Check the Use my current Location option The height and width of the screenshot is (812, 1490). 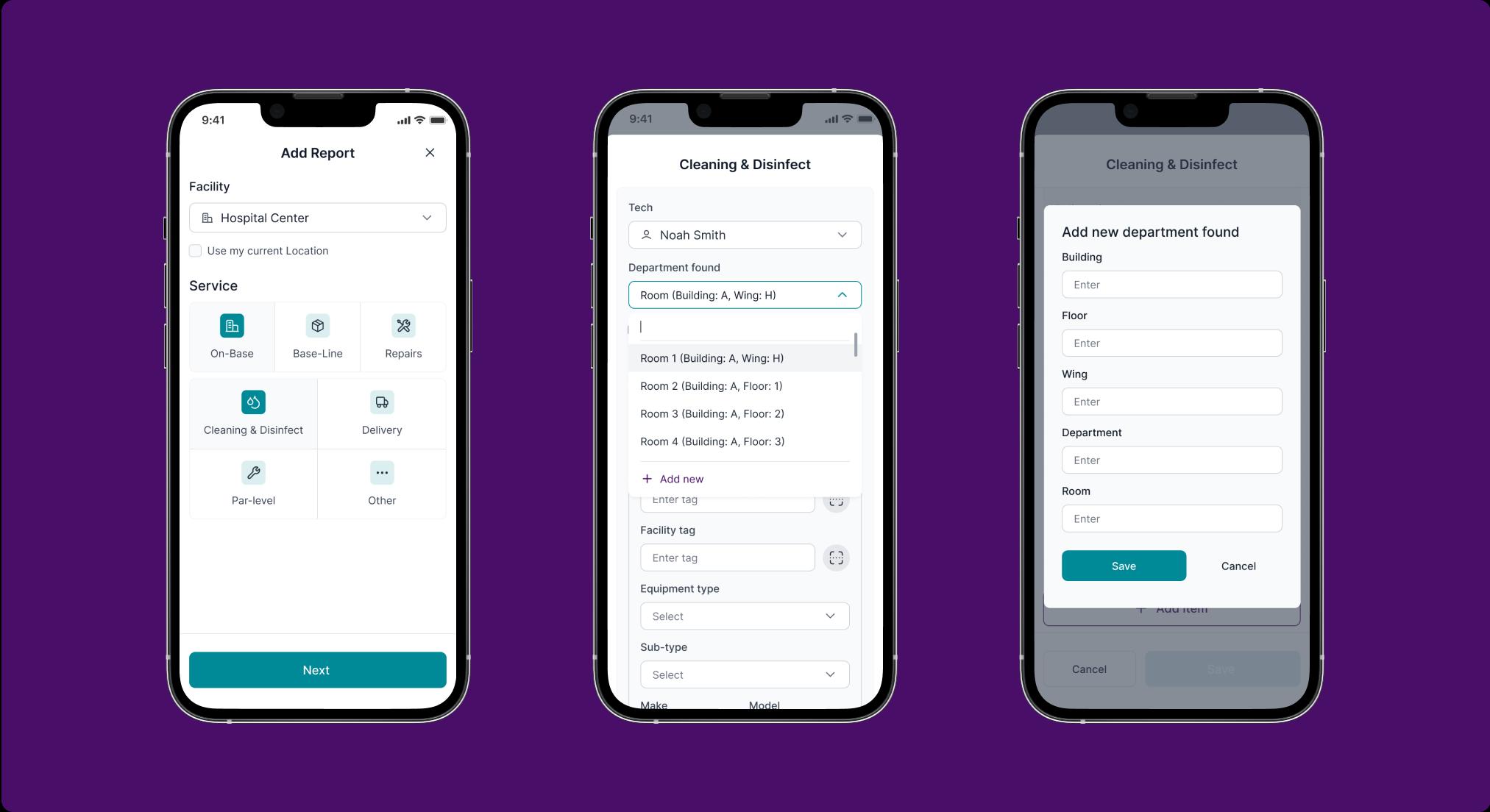point(195,250)
